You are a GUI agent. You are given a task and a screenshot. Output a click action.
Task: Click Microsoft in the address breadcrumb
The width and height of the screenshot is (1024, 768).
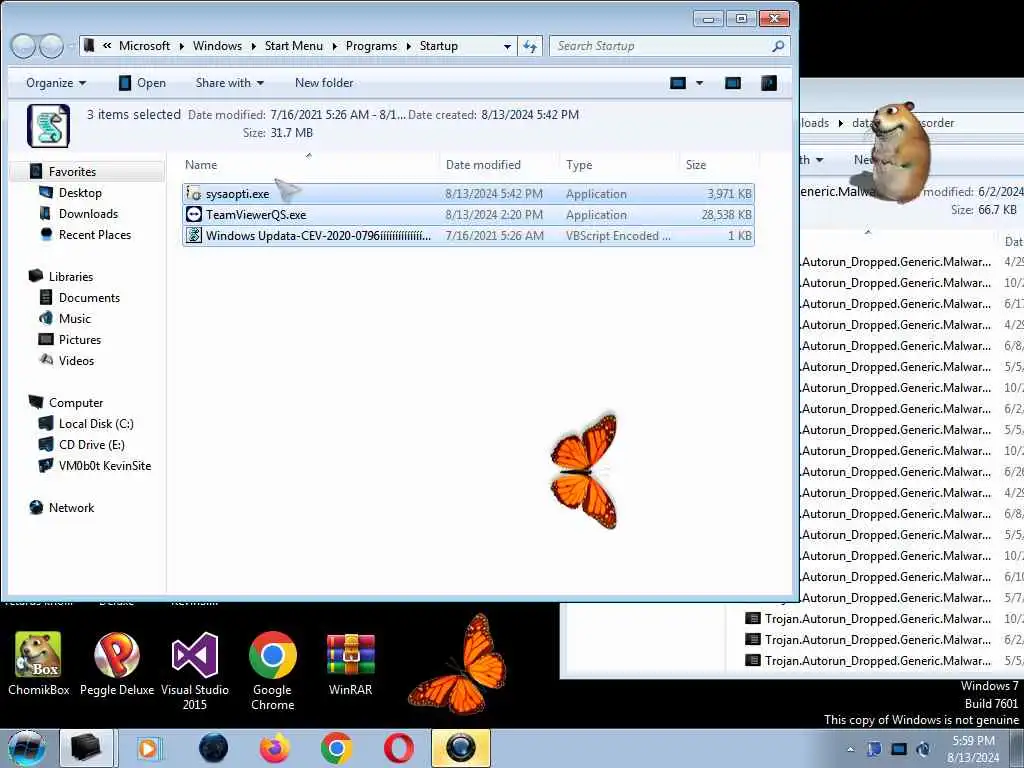click(x=144, y=46)
